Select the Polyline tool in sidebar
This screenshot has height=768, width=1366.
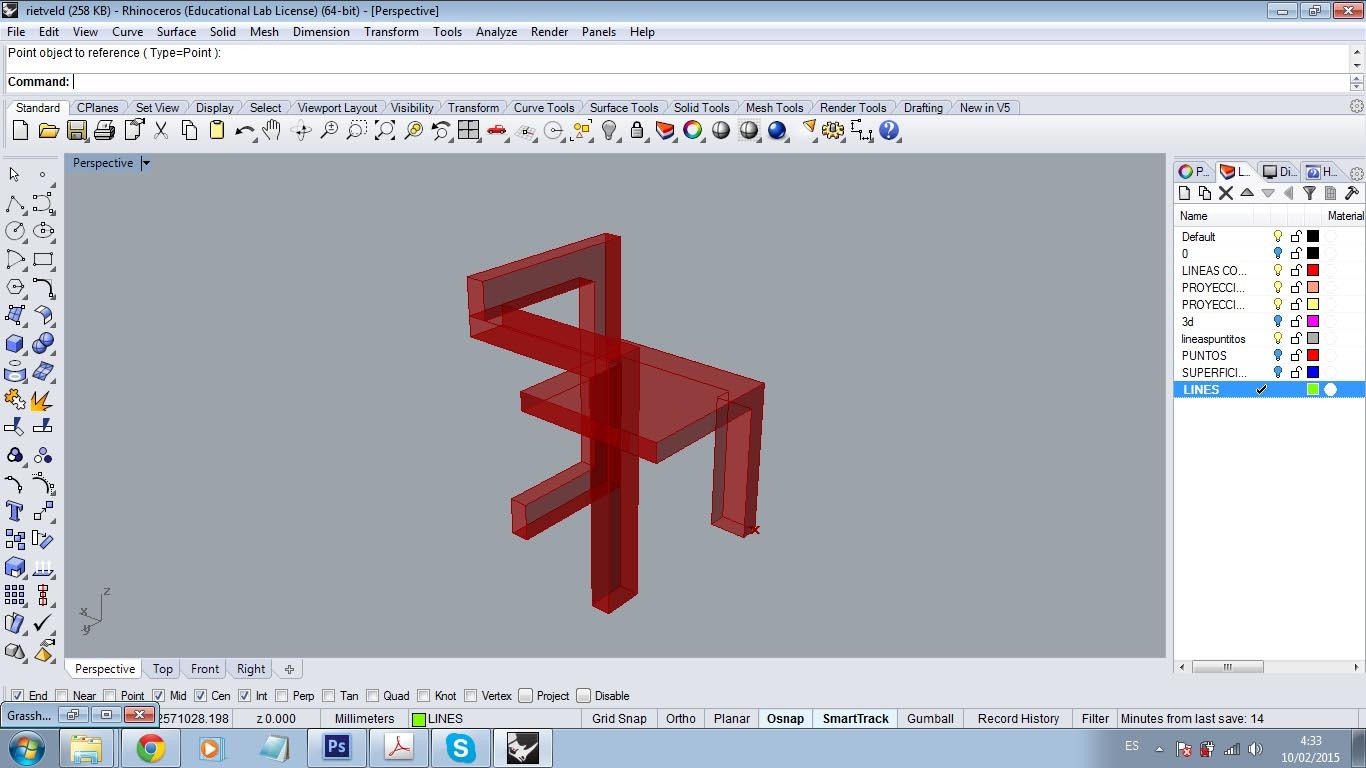click(15, 203)
